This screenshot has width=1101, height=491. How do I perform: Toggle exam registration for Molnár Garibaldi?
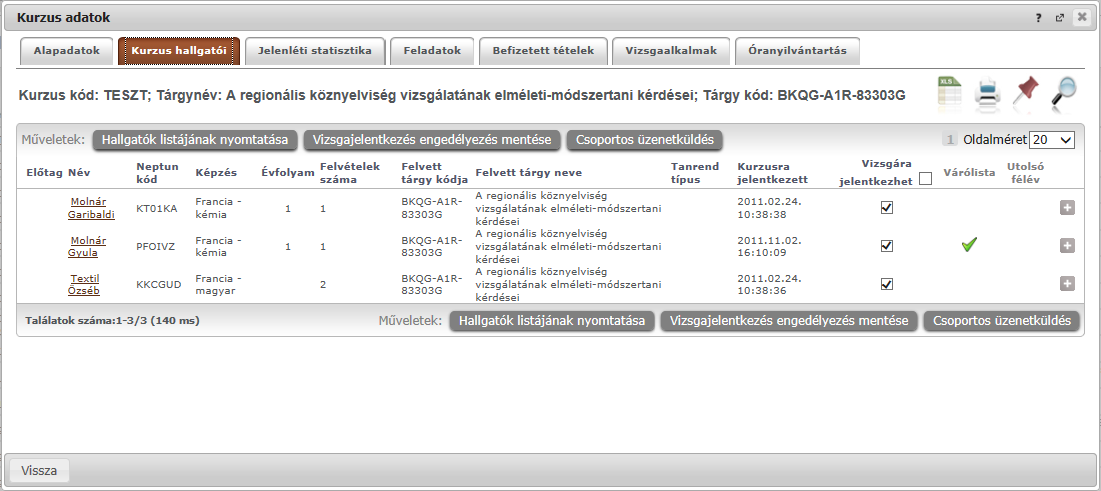tap(887, 207)
